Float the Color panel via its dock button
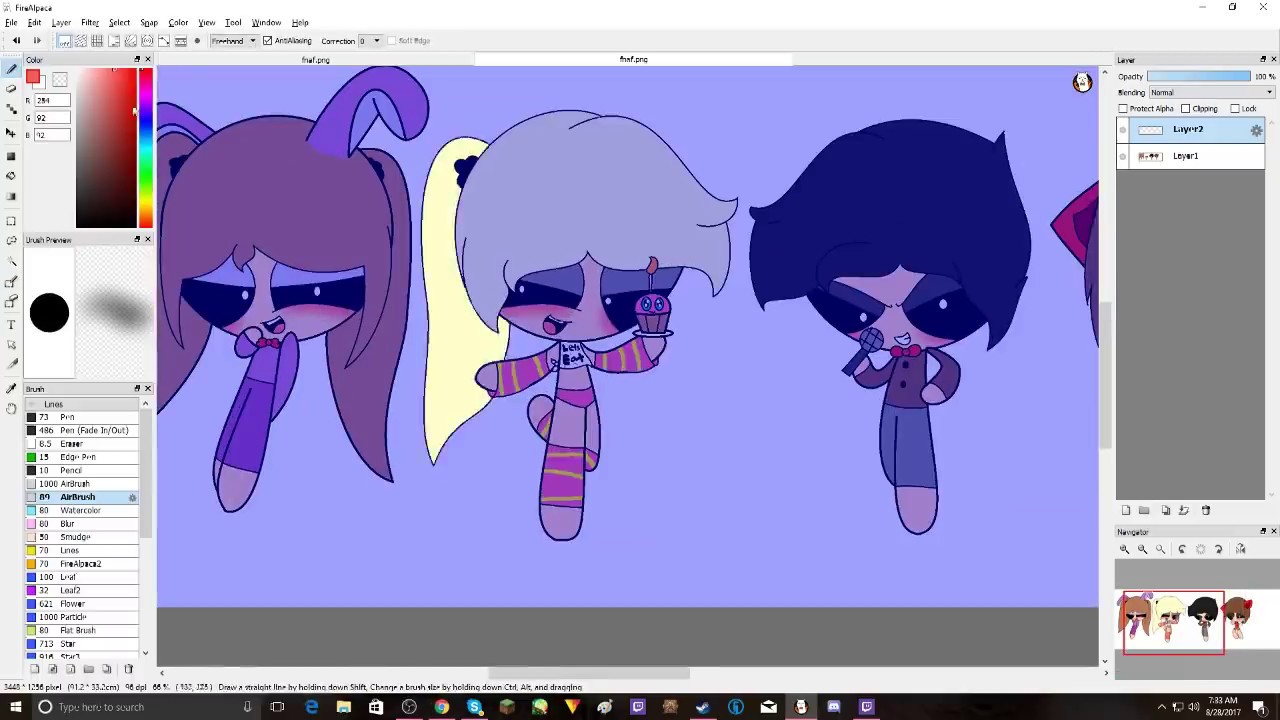Viewport: 1280px width, 720px height. 138,60
